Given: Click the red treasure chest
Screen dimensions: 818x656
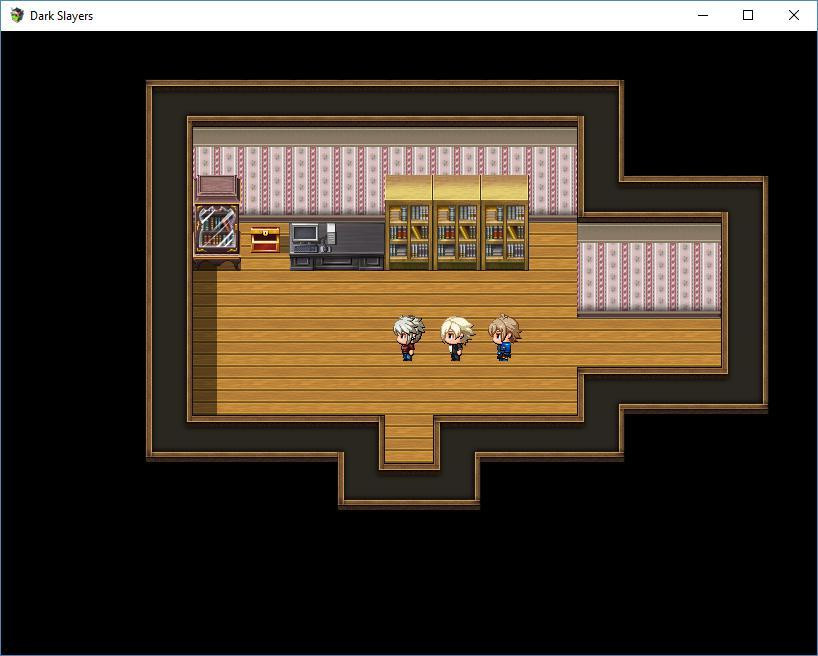Looking at the screenshot, I should pos(265,240).
